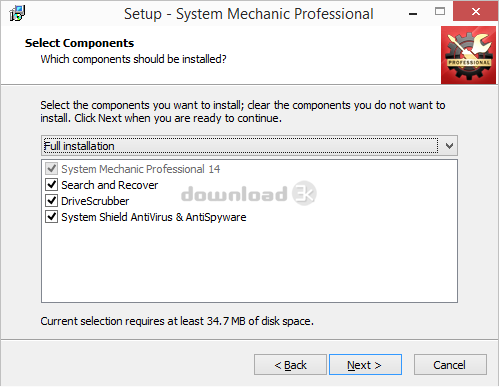Minimize the setup window
The image size is (499, 387).
pos(413,13)
